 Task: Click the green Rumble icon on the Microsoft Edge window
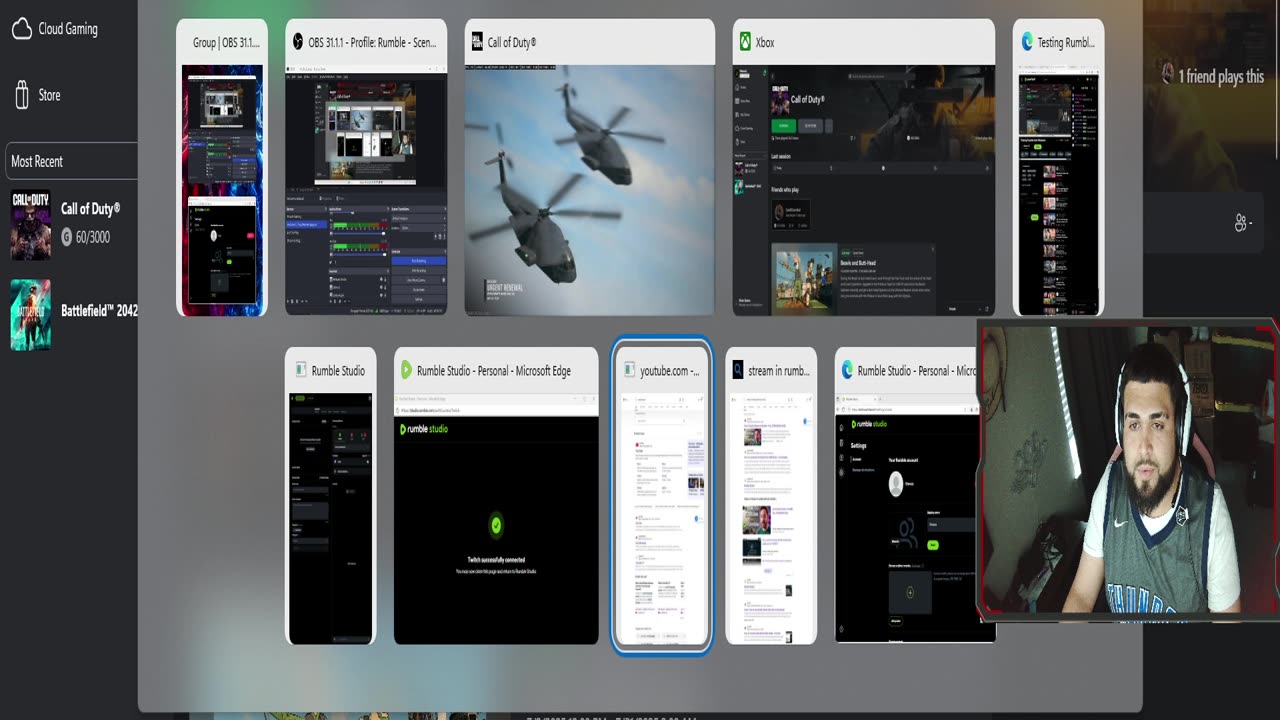coord(406,370)
